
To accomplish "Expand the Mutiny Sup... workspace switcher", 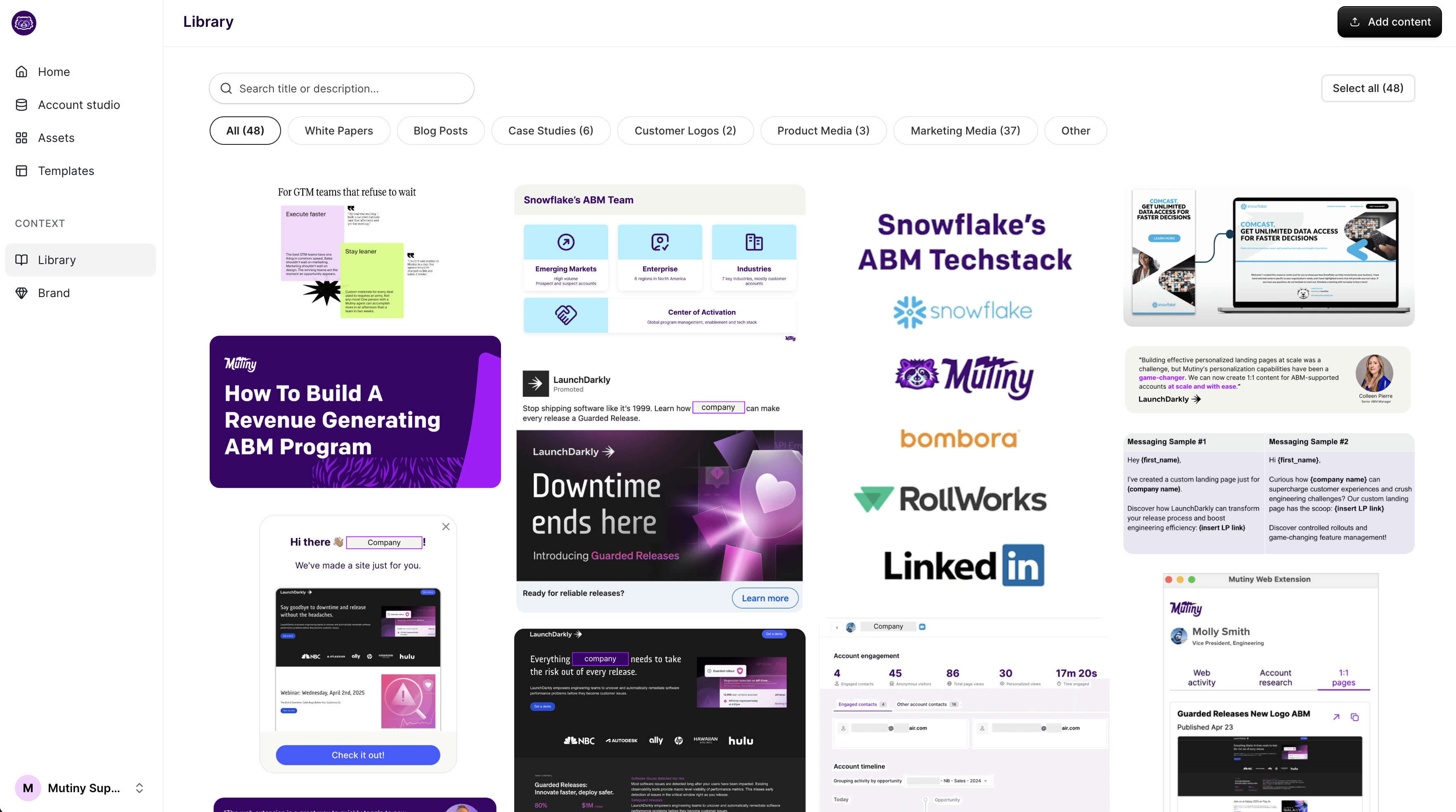I will tap(139, 788).
